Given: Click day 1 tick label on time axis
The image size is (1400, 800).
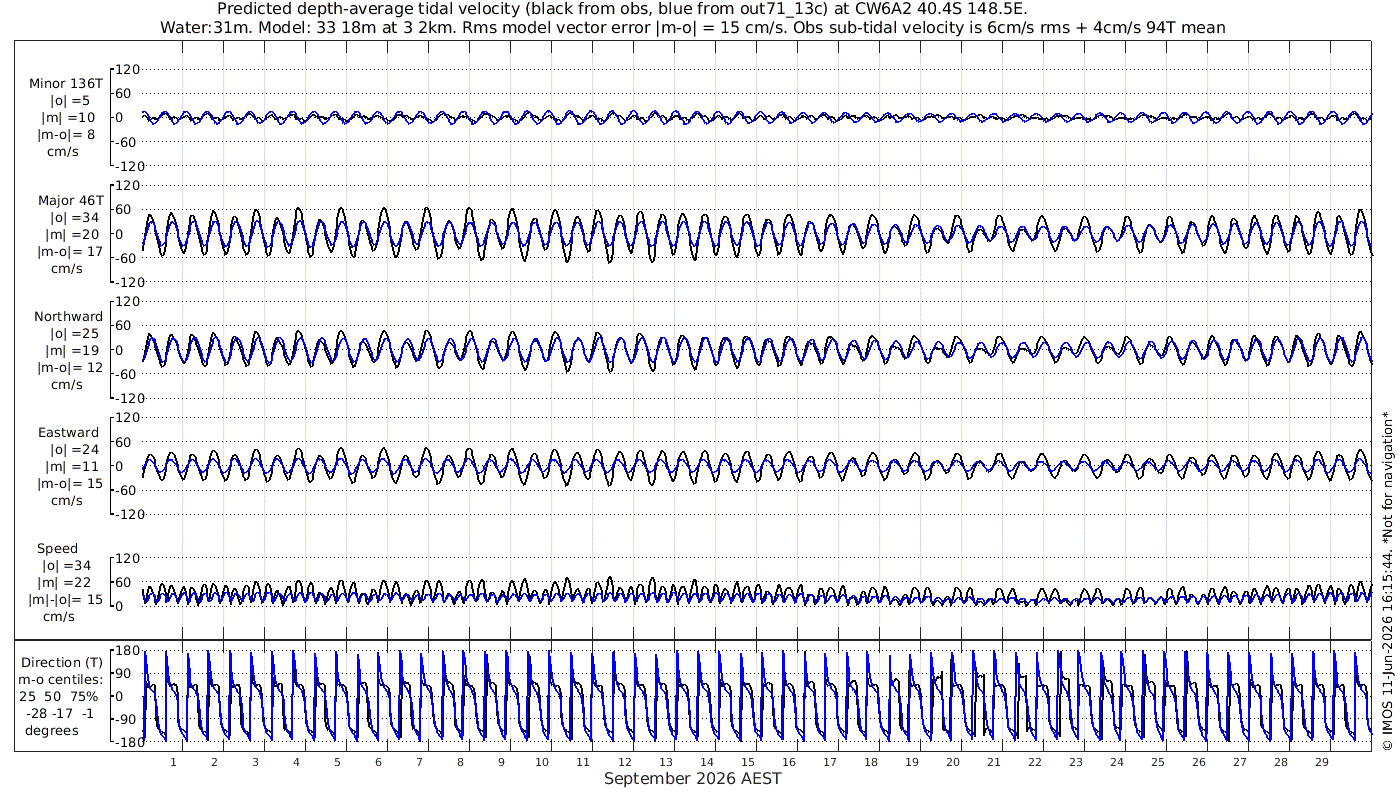Looking at the screenshot, I should [173, 762].
